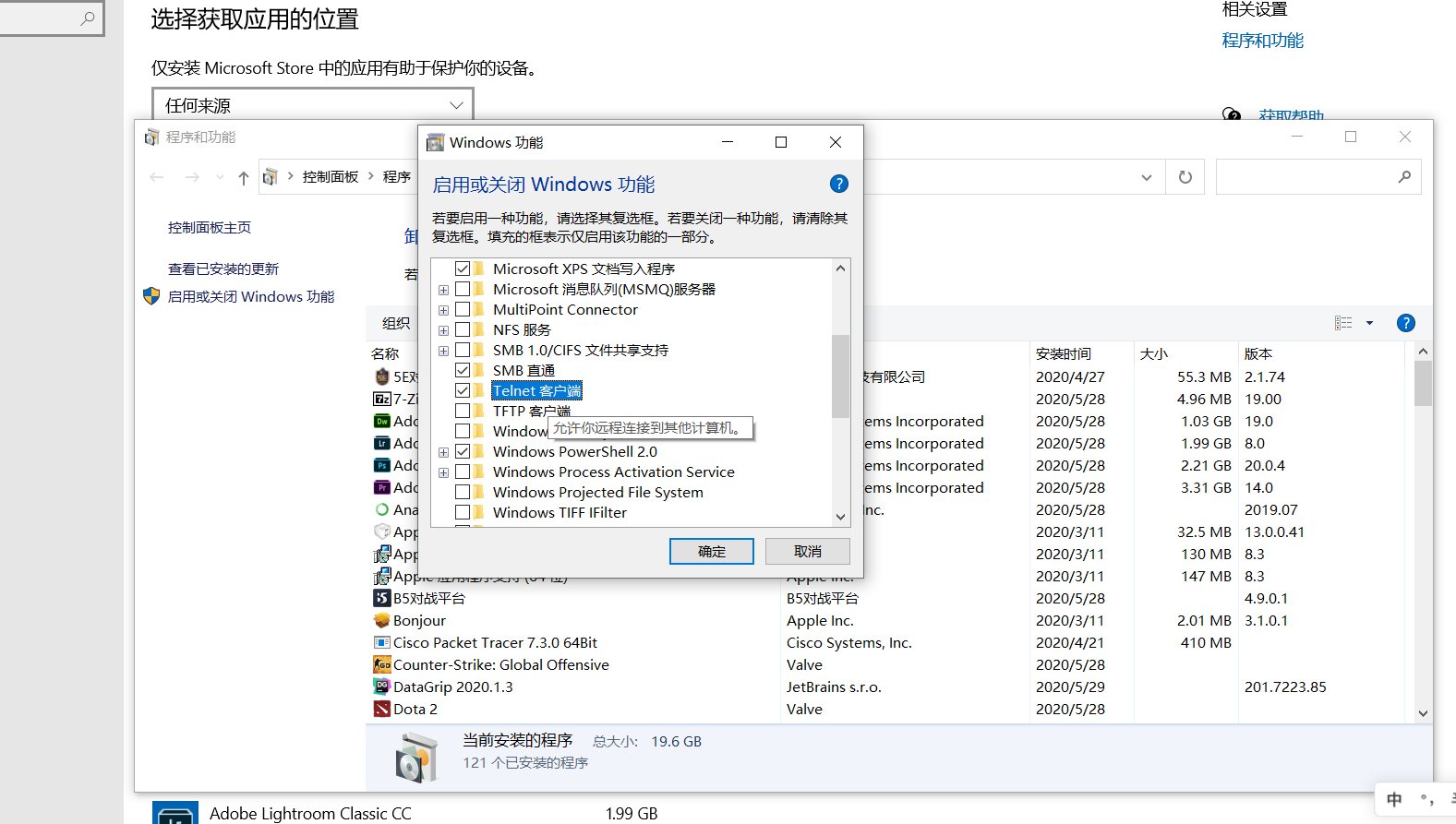Check TFTP 客户端 box

point(463,411)
